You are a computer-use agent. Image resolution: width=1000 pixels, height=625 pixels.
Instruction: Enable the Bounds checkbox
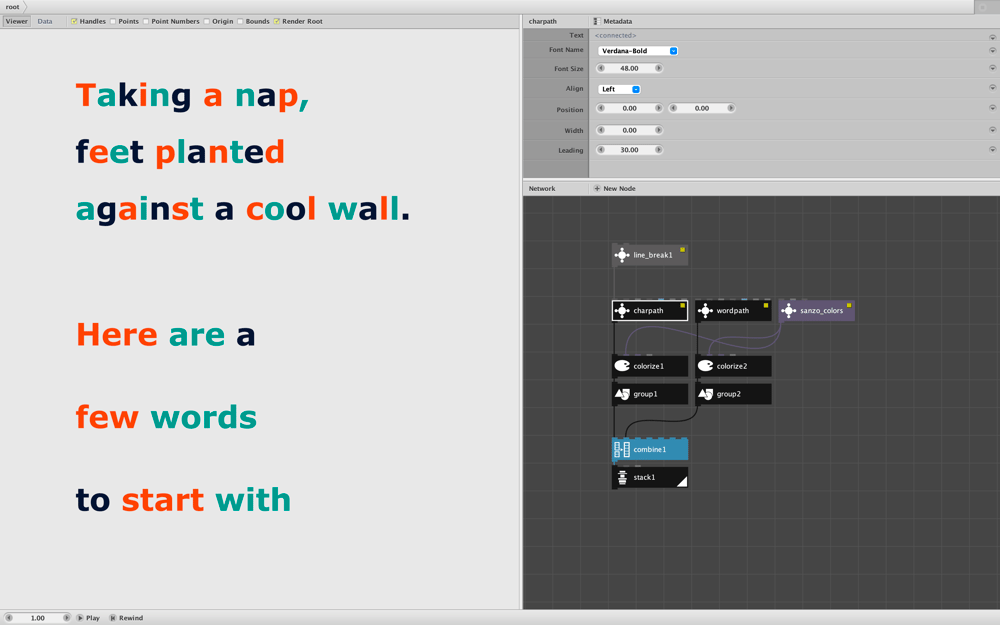point(240,21)
